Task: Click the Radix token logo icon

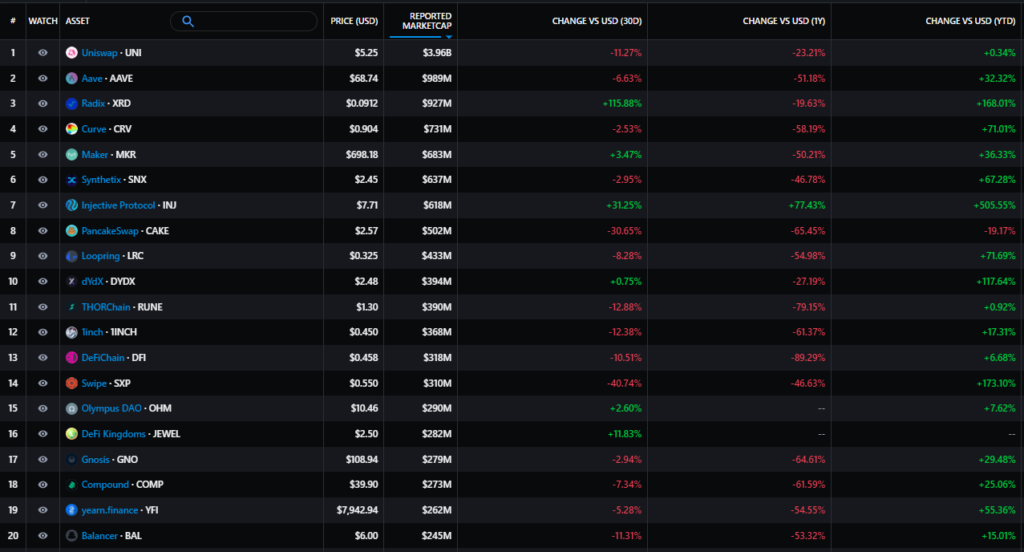Action: coord(72,103)
